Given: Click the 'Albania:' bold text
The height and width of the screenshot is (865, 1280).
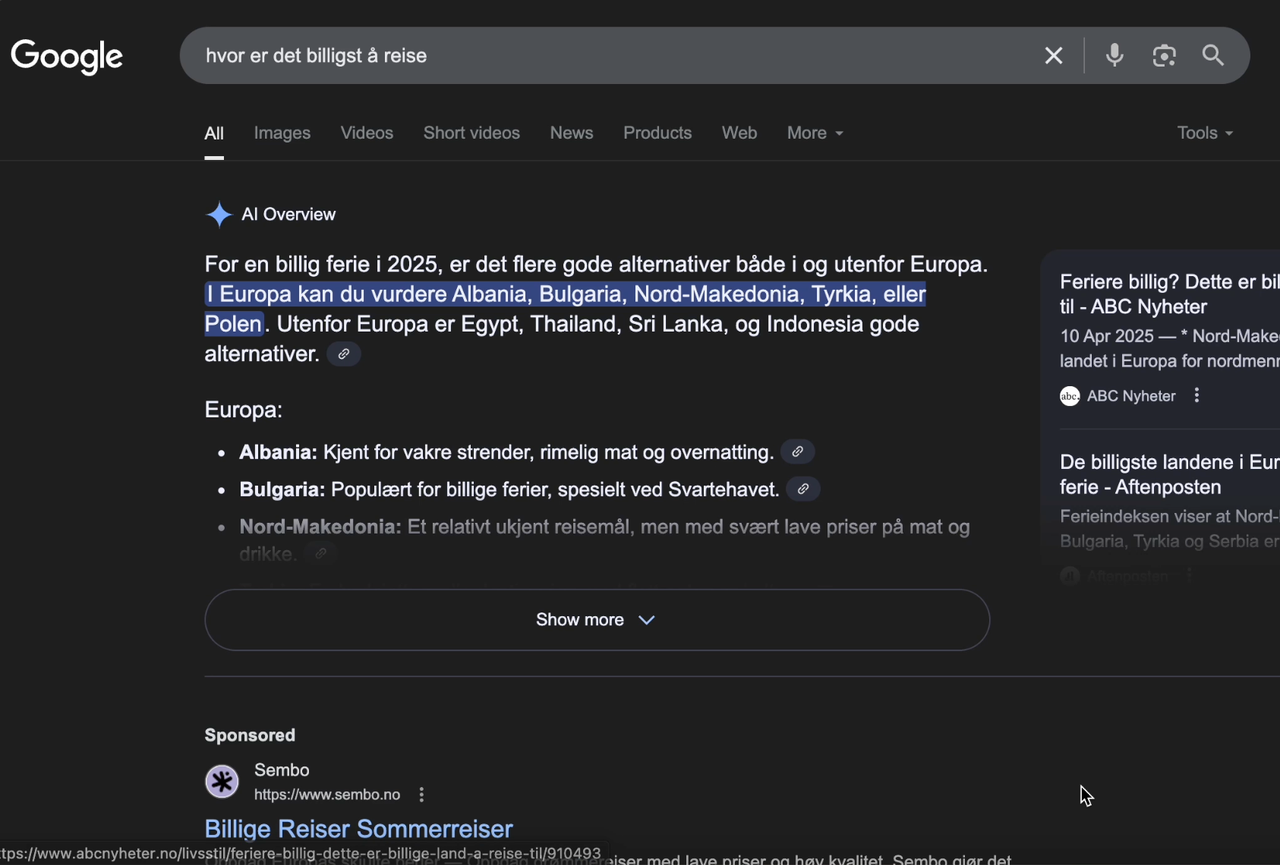Looking at the screenshot, I should [x=278, y=452].
